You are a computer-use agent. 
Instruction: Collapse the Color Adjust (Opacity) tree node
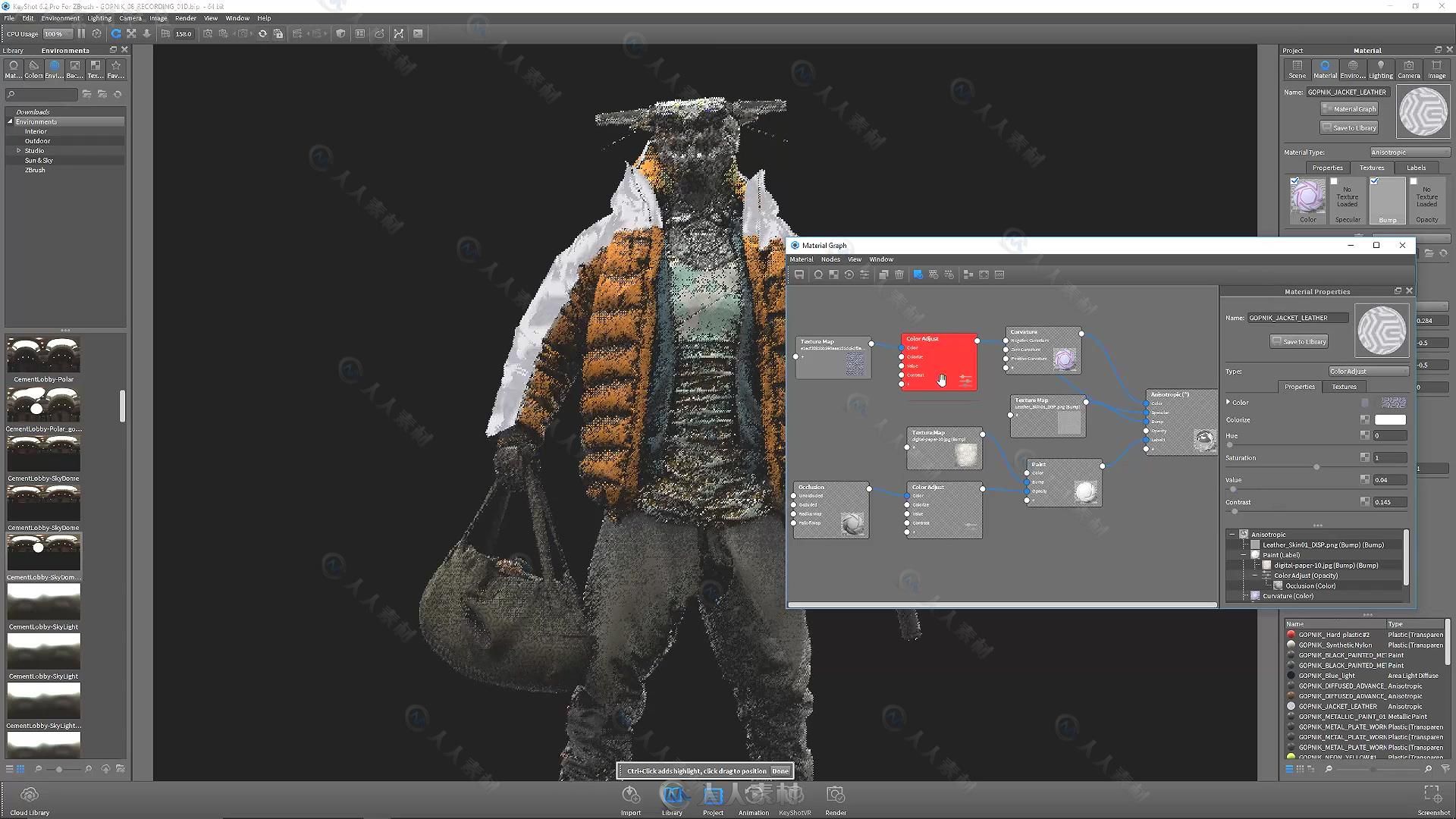point(1255,576)
